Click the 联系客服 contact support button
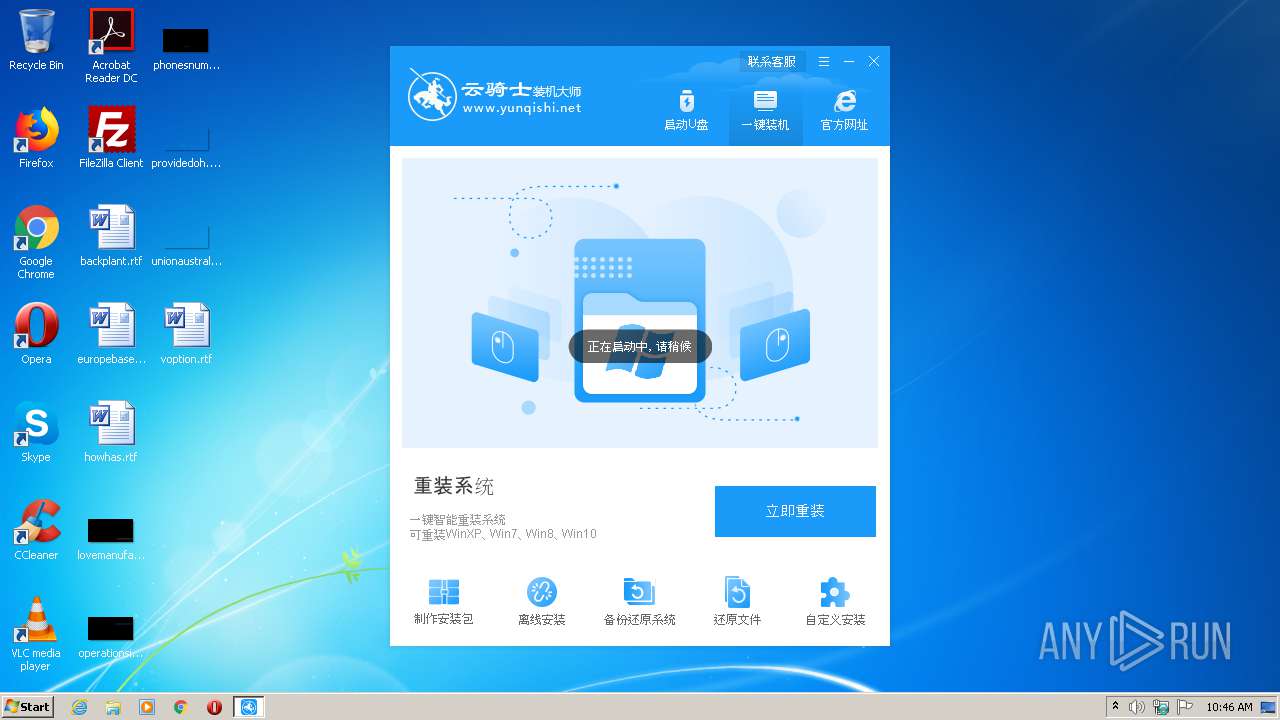1280x720 pixels. pyautogui.click(x=772, y=62)
